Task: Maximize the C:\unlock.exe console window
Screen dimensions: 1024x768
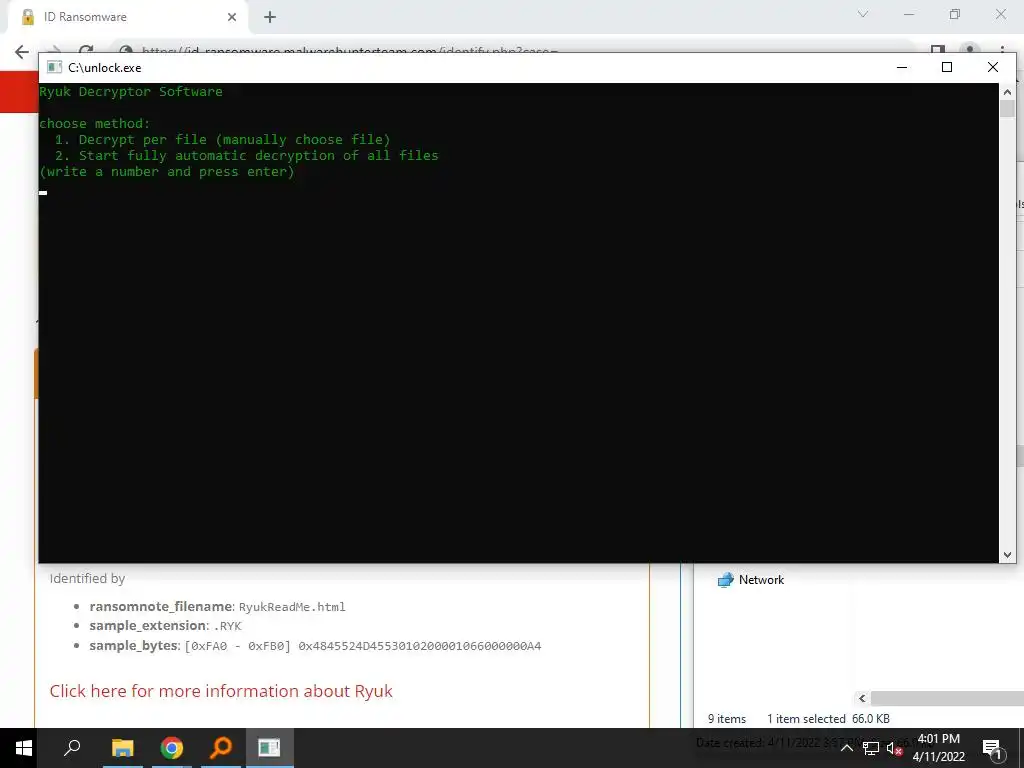Action: [x=947, y=67]
